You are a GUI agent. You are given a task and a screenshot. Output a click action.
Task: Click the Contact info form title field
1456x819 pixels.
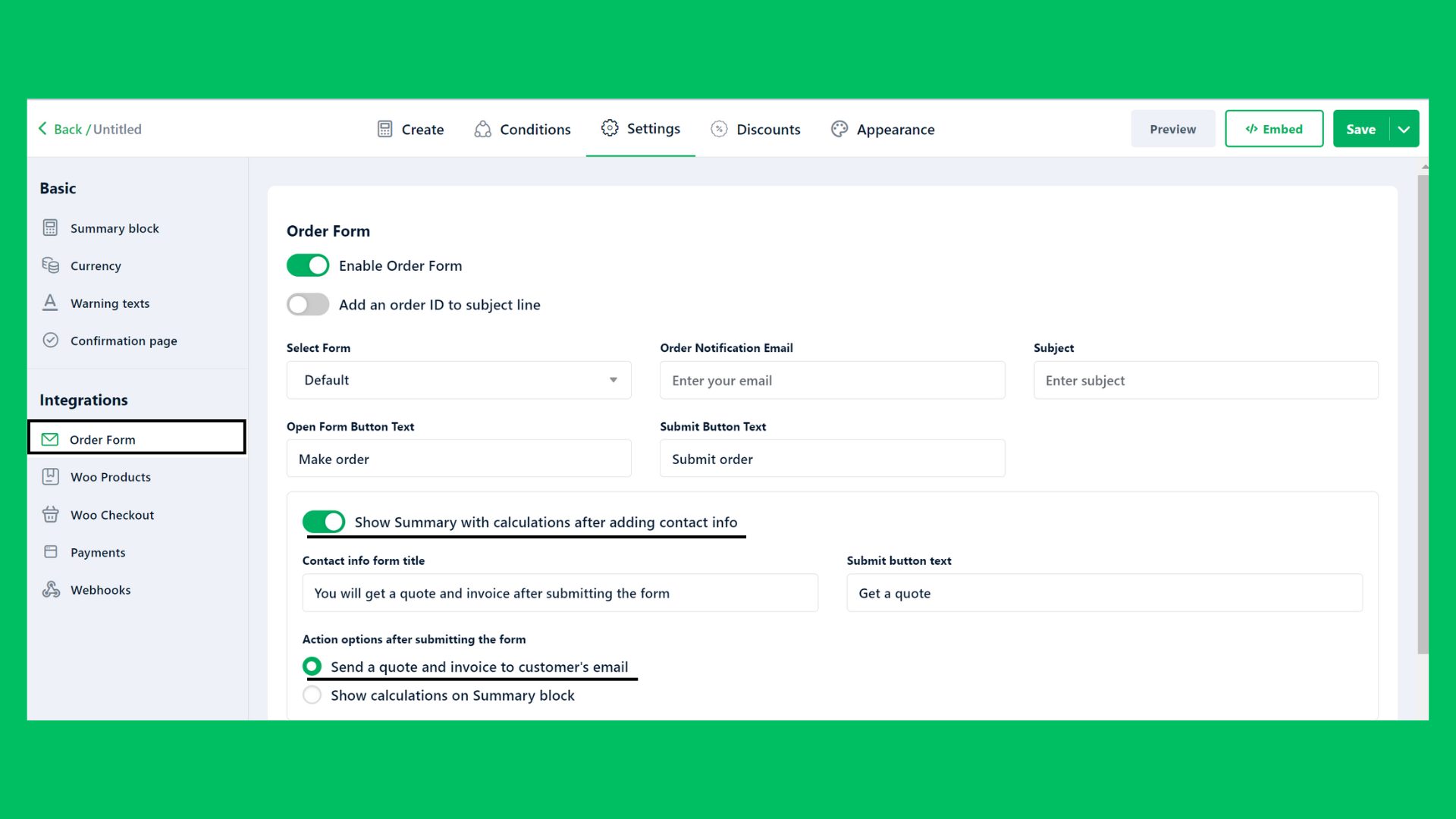pyautogui.click(x=560, y=593)
